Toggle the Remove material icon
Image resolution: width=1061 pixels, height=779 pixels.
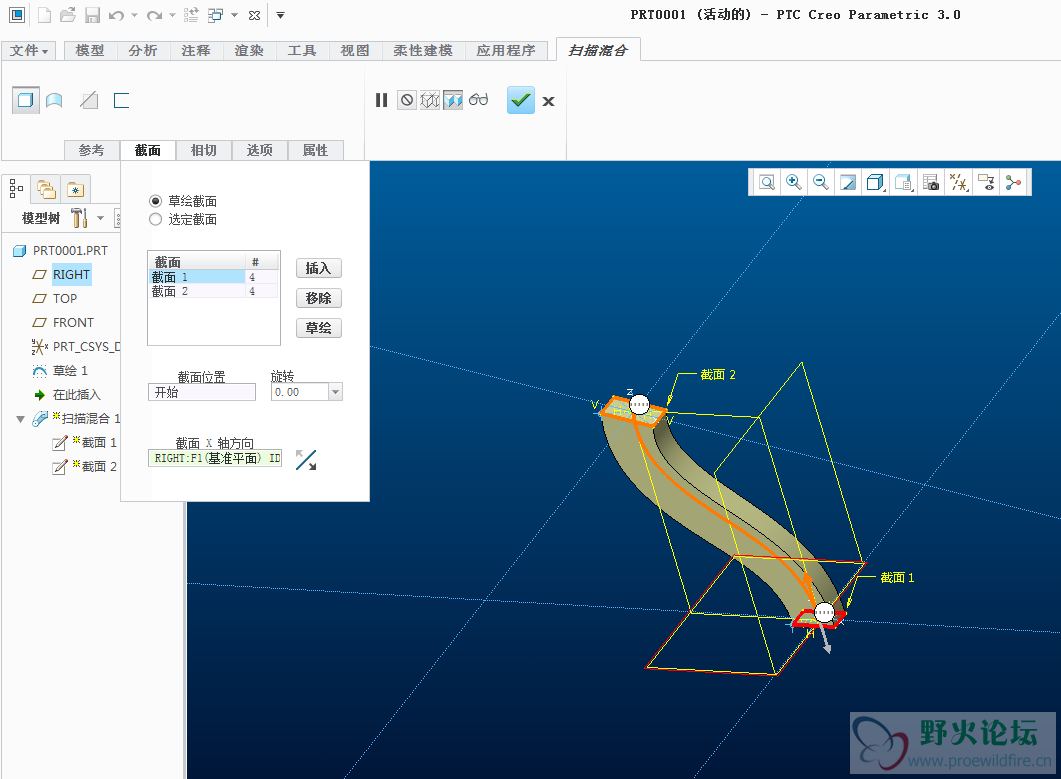89,101
